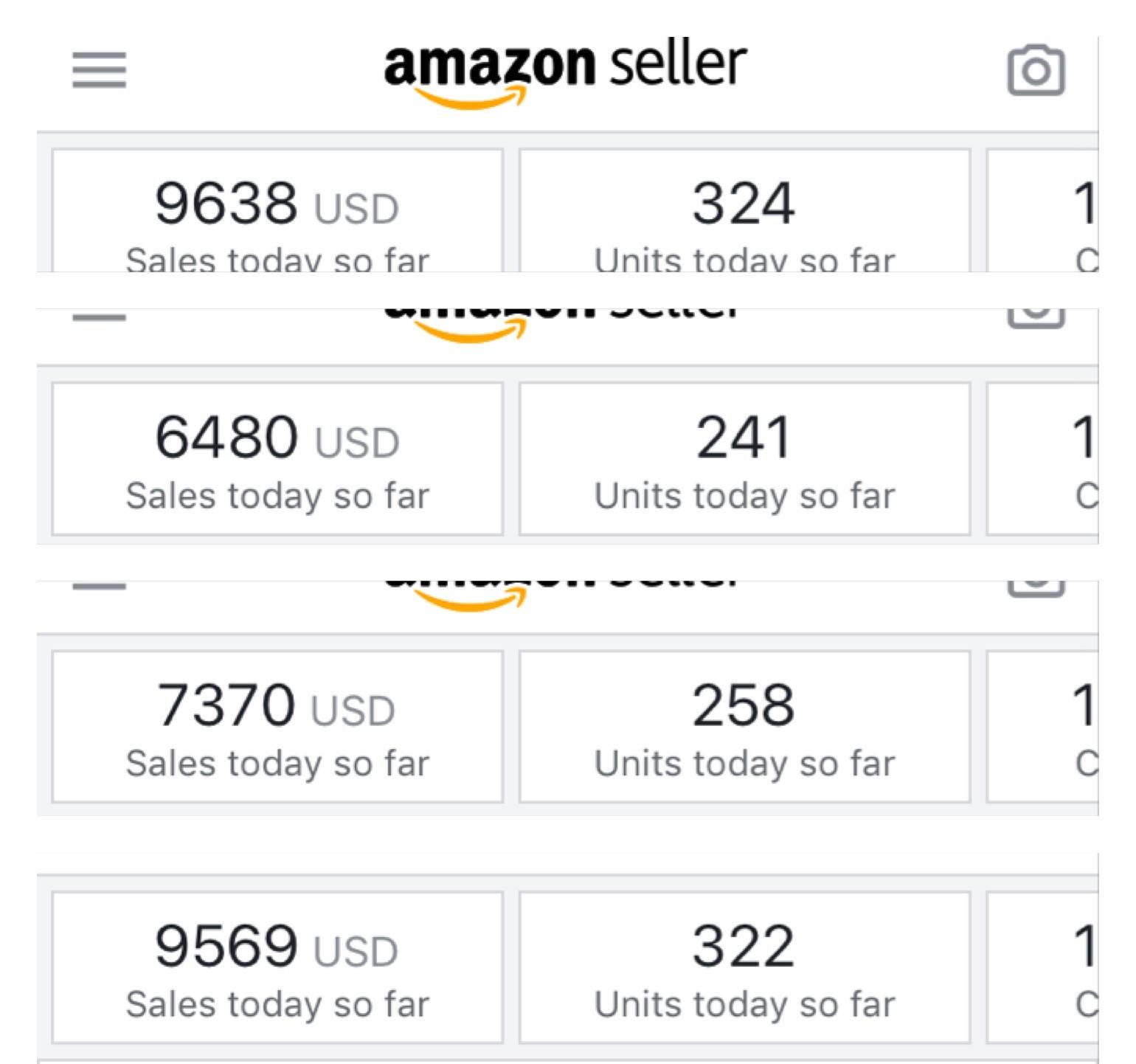1136x1064 pixels.
Task: Tap the partly hidden card beside 258 units
Action: tap(1043, 726)
